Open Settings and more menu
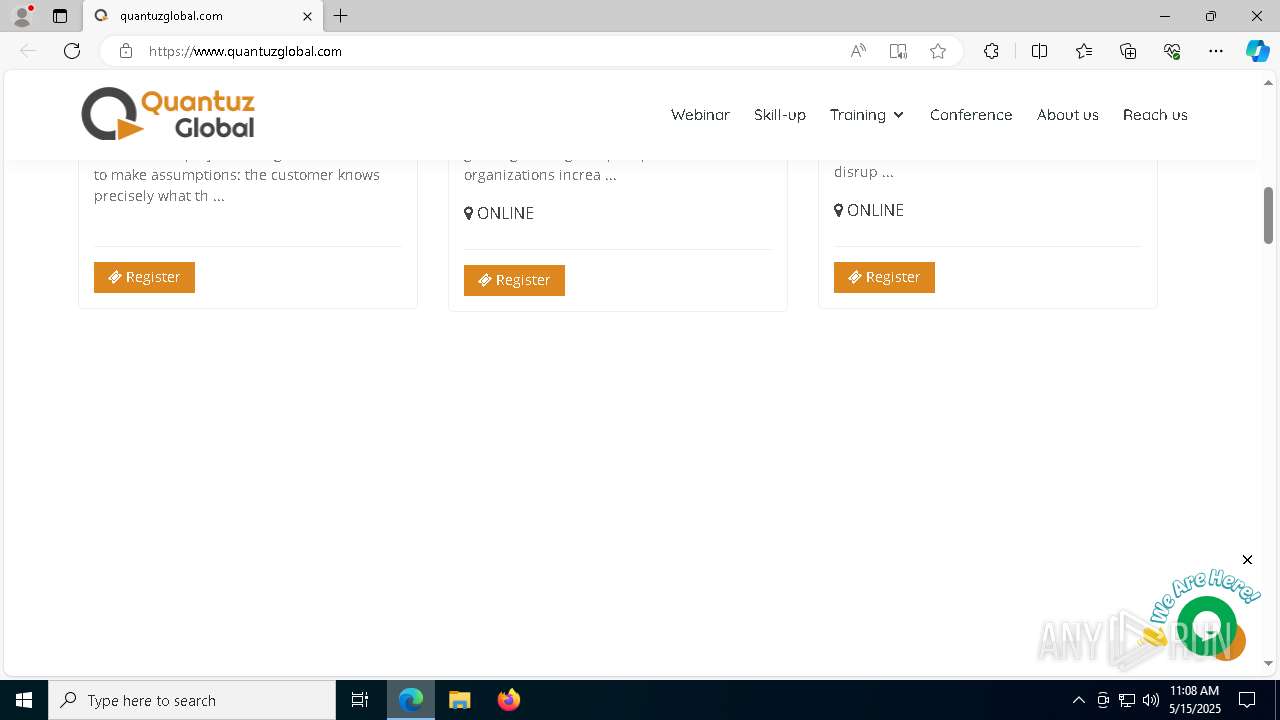The width and height of the screenshot is (1280, 720). (1216, 51)
